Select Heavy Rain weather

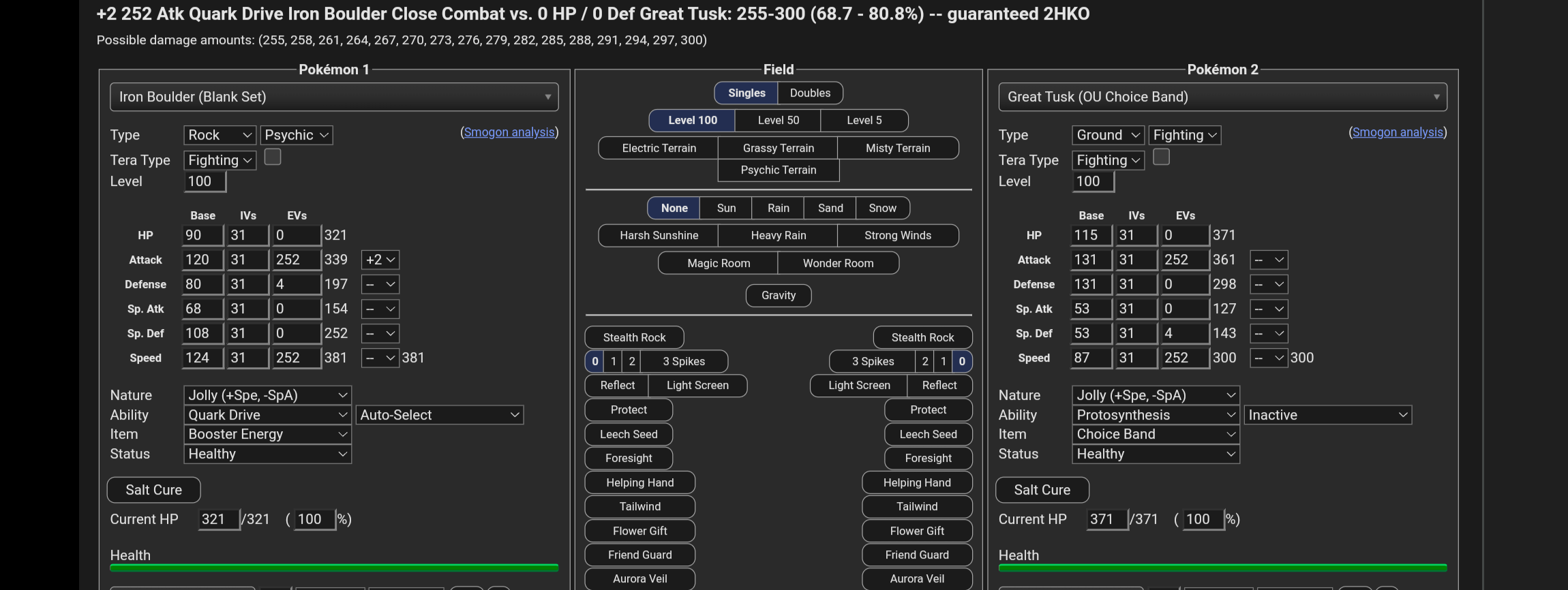pyautogui.click(x=779, y=235)
